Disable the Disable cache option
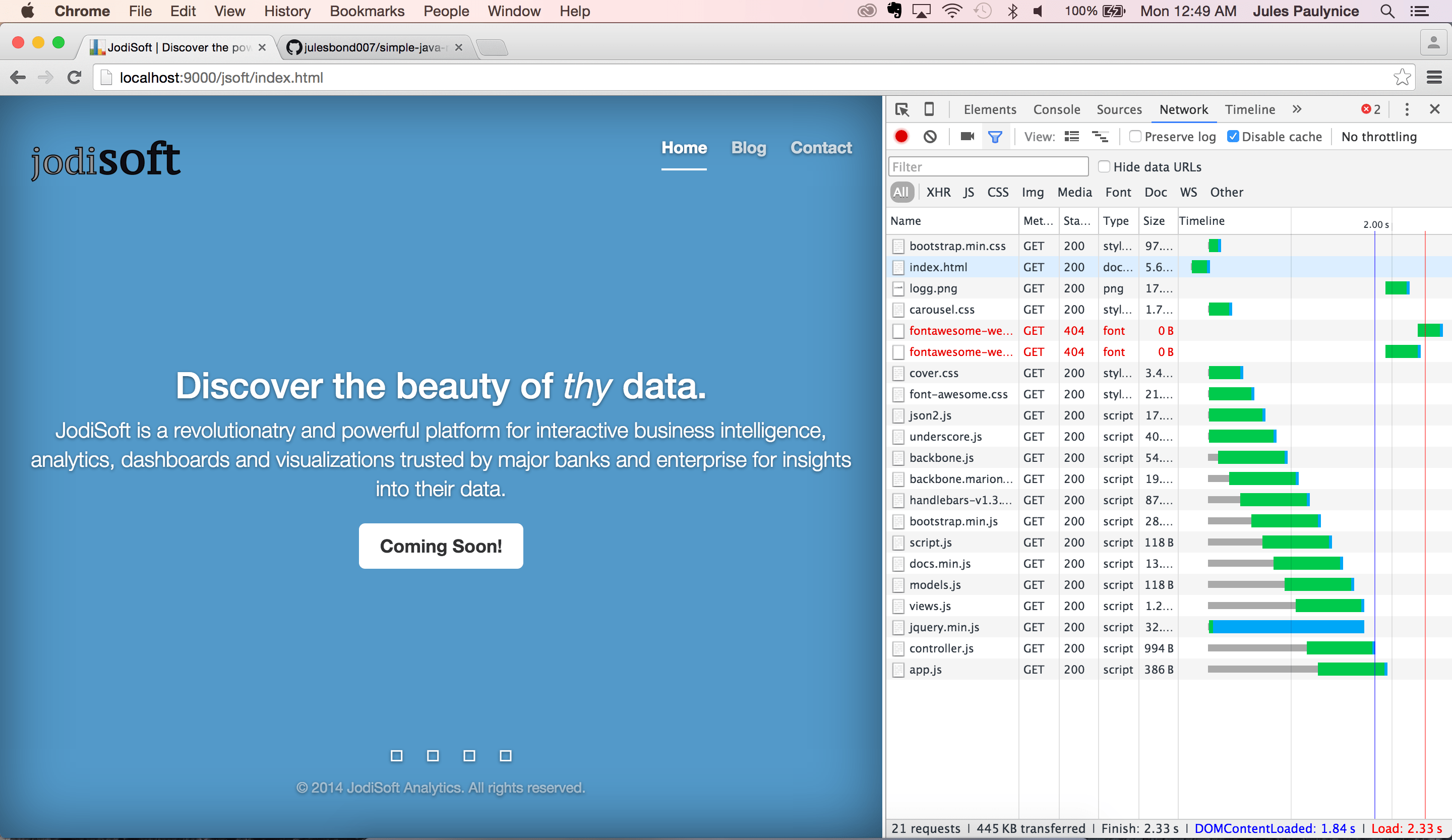Viewport: 1452px width, 840px height. click(x=1233, y=137)
